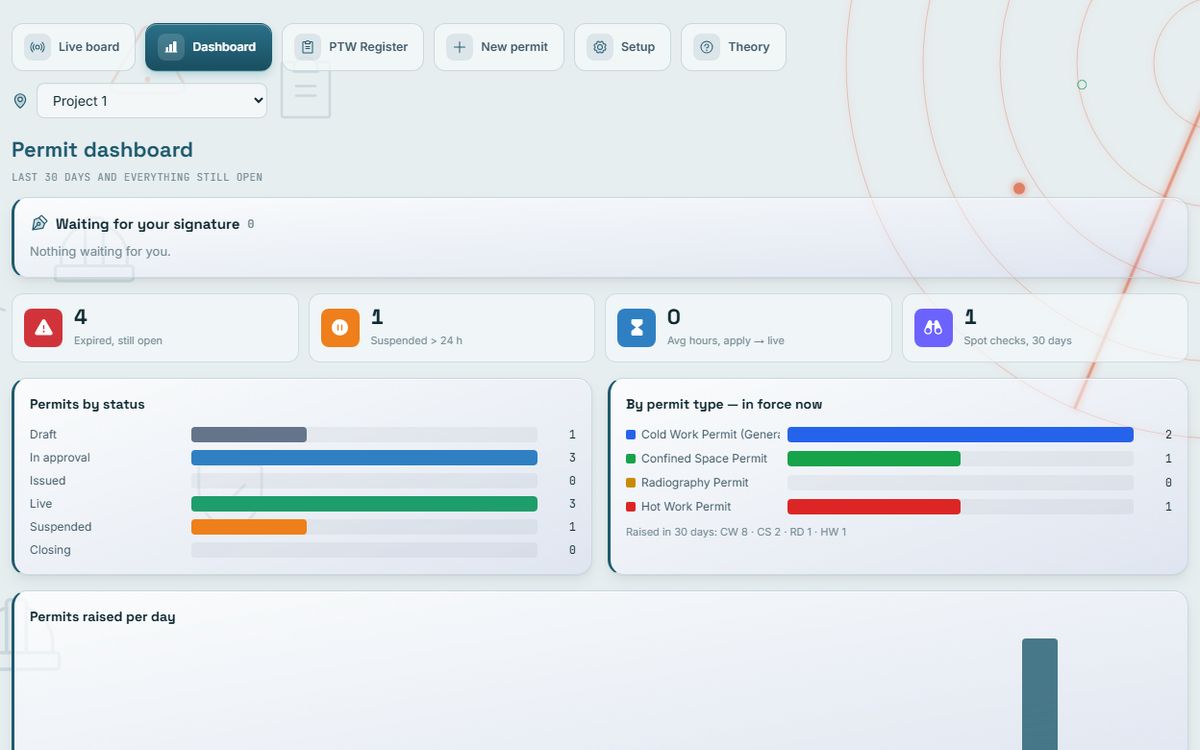Click the signature pen icon
Screen dimensions: 1200x750
click(40, 223)
